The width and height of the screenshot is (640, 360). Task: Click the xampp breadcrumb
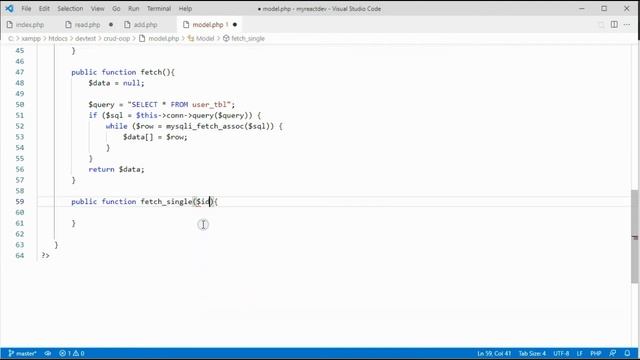pos(31,38)
